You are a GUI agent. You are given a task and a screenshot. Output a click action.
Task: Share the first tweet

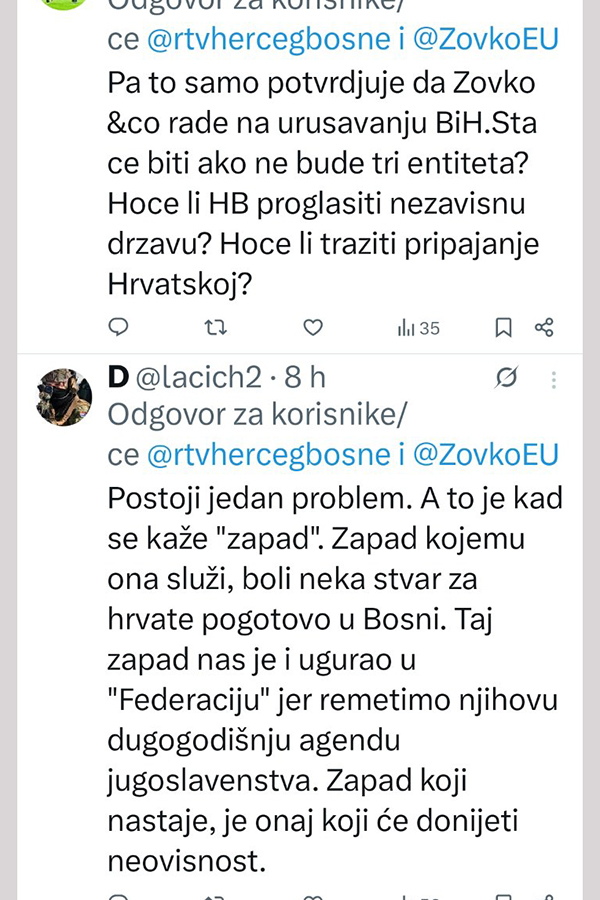pyautogui.click(x=544, y=327)
